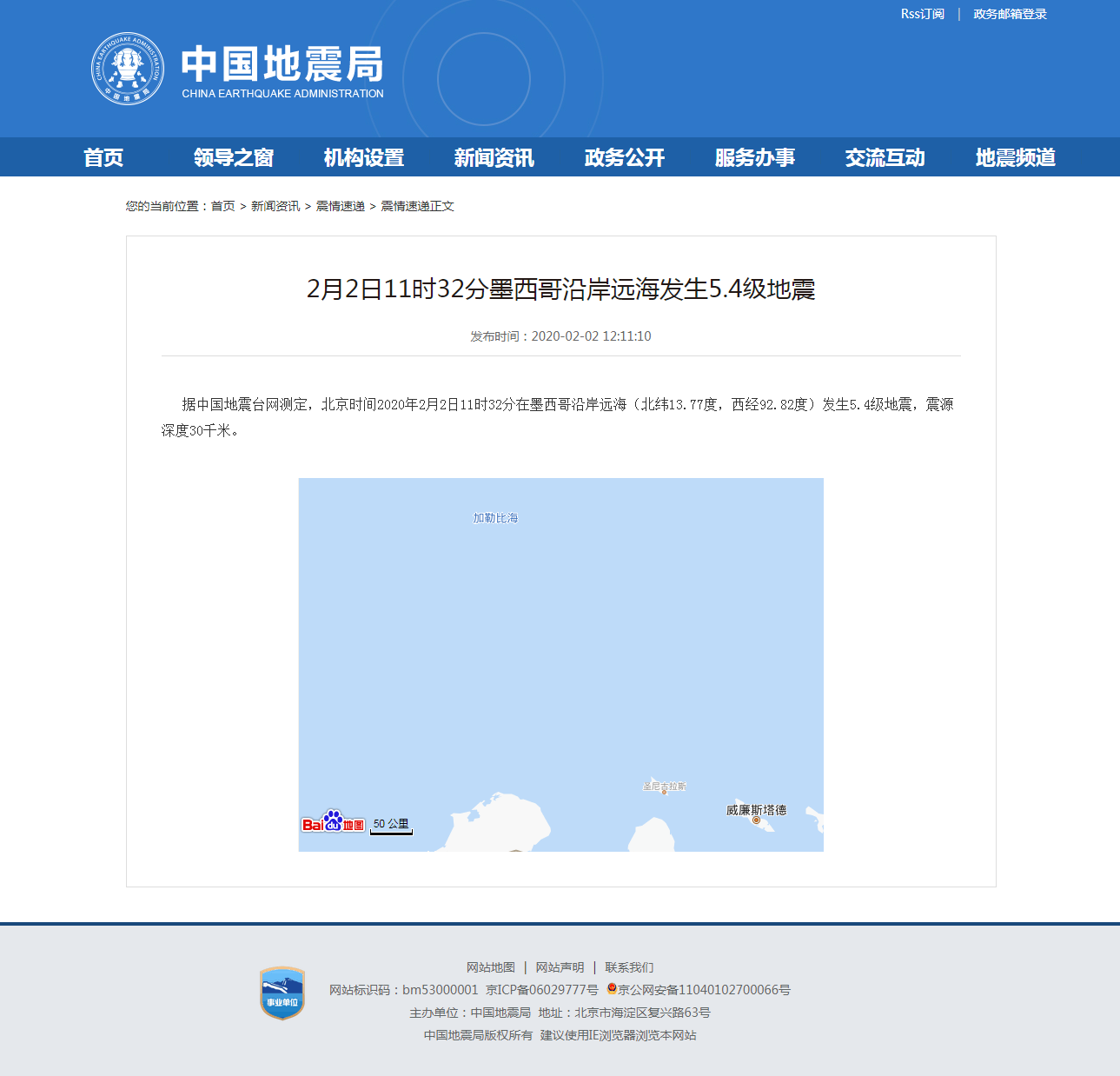Image resolution: width=1120 pixels, height=1076 pixels.
Task: Open the 网站地图 footer link
Action: point(491,967)
